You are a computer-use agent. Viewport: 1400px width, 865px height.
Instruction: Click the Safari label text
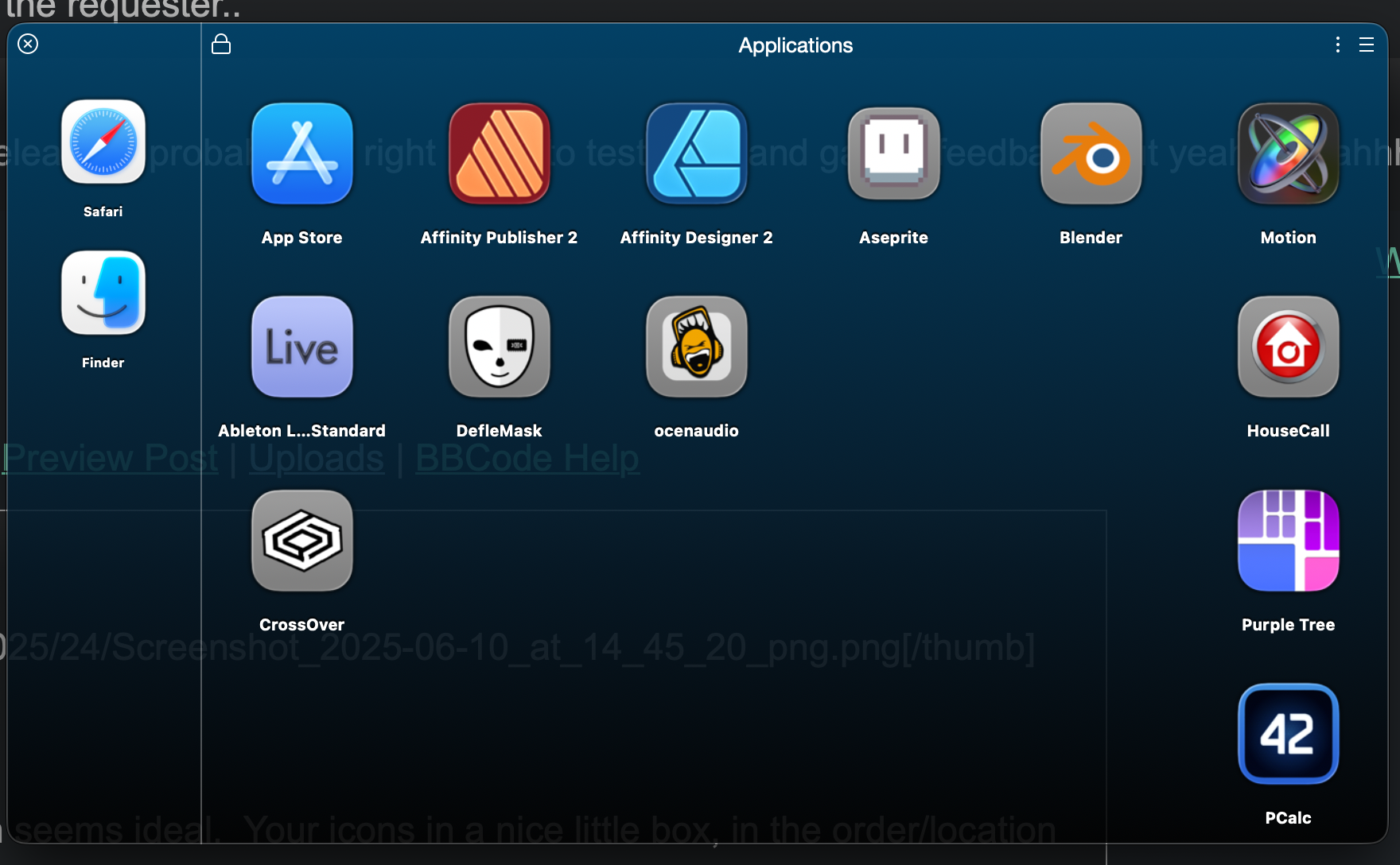tap(103, 211)
